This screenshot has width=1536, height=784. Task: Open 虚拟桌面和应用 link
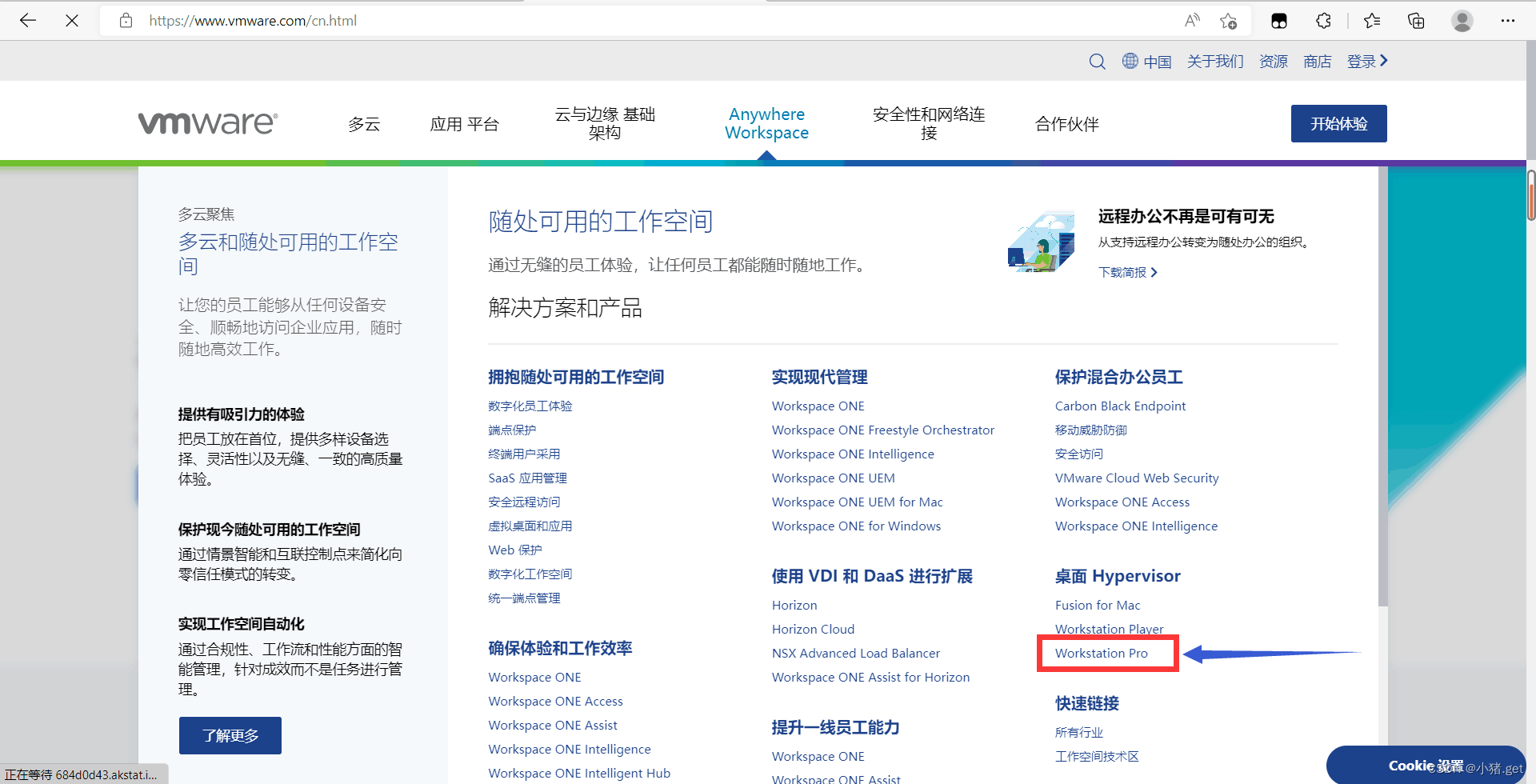530,526
